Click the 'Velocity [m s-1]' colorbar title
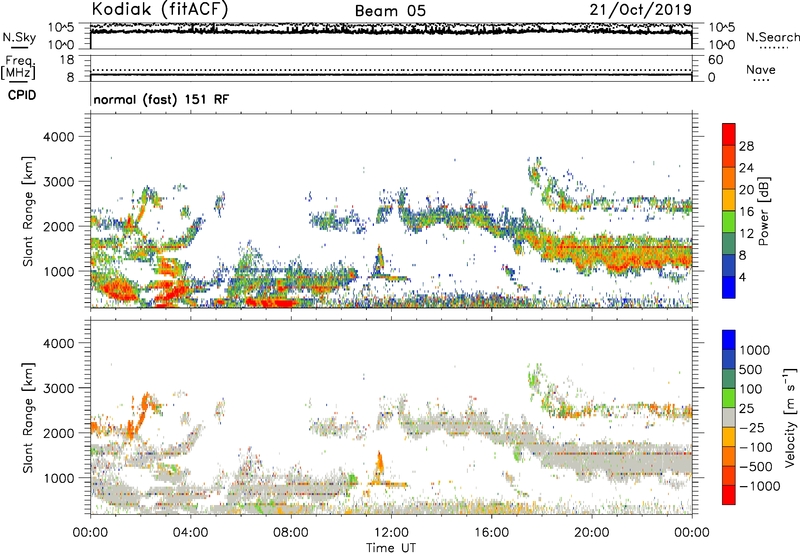 point(790,417)
